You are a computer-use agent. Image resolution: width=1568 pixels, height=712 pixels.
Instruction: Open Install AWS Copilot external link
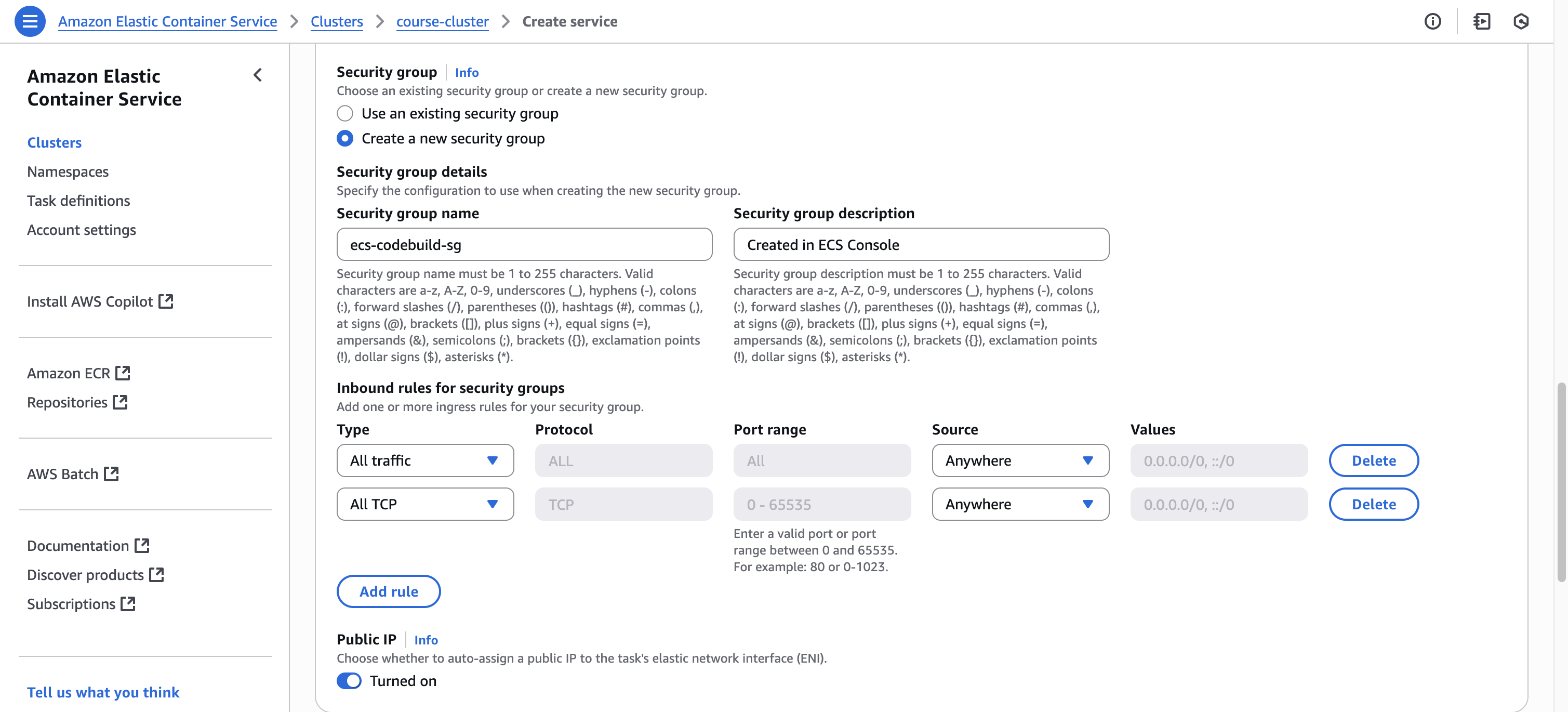(x=100, y=301)
